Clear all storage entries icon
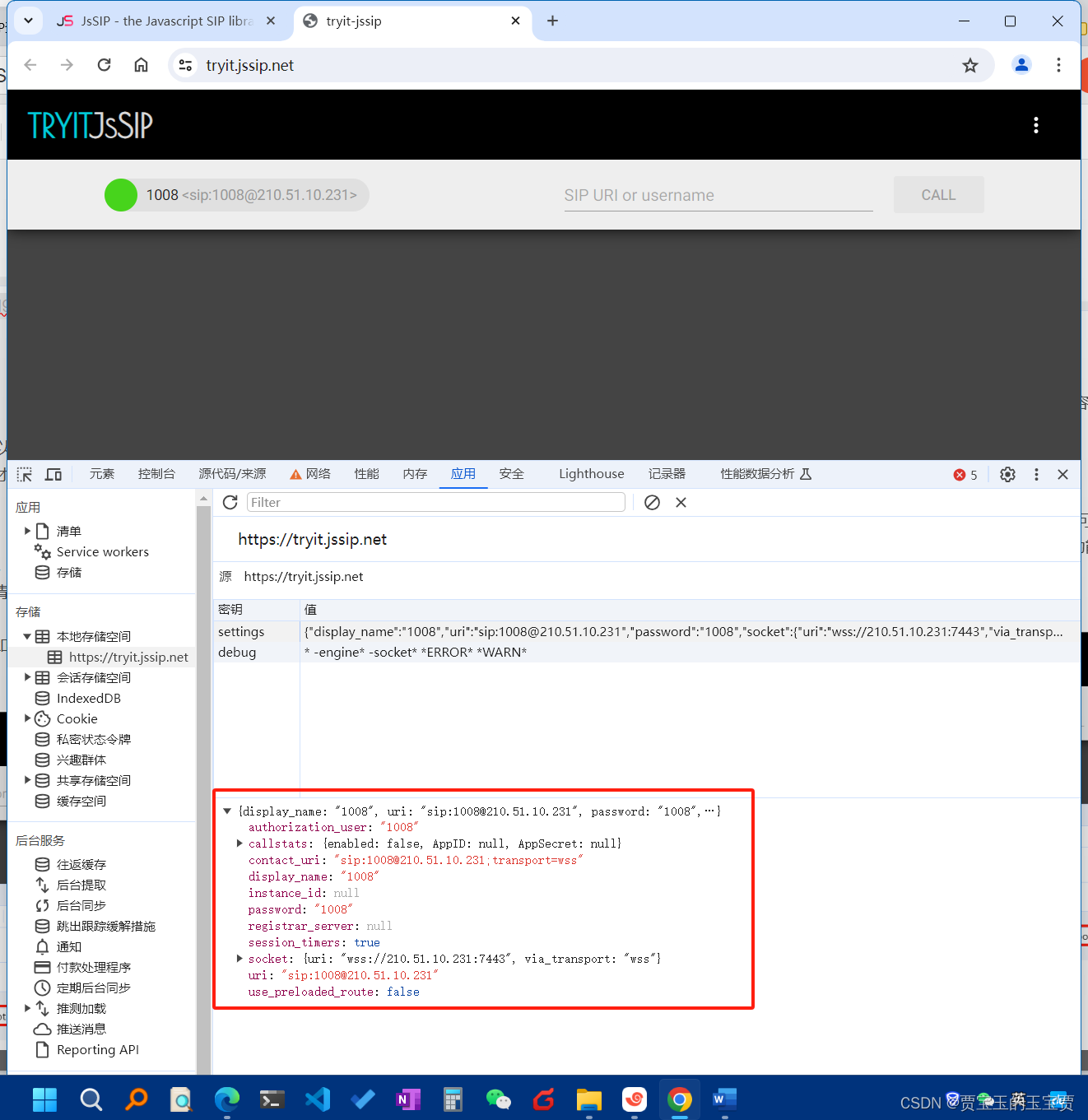Viewport: 1088px width, 1120px height. click(x=652, y=502)
